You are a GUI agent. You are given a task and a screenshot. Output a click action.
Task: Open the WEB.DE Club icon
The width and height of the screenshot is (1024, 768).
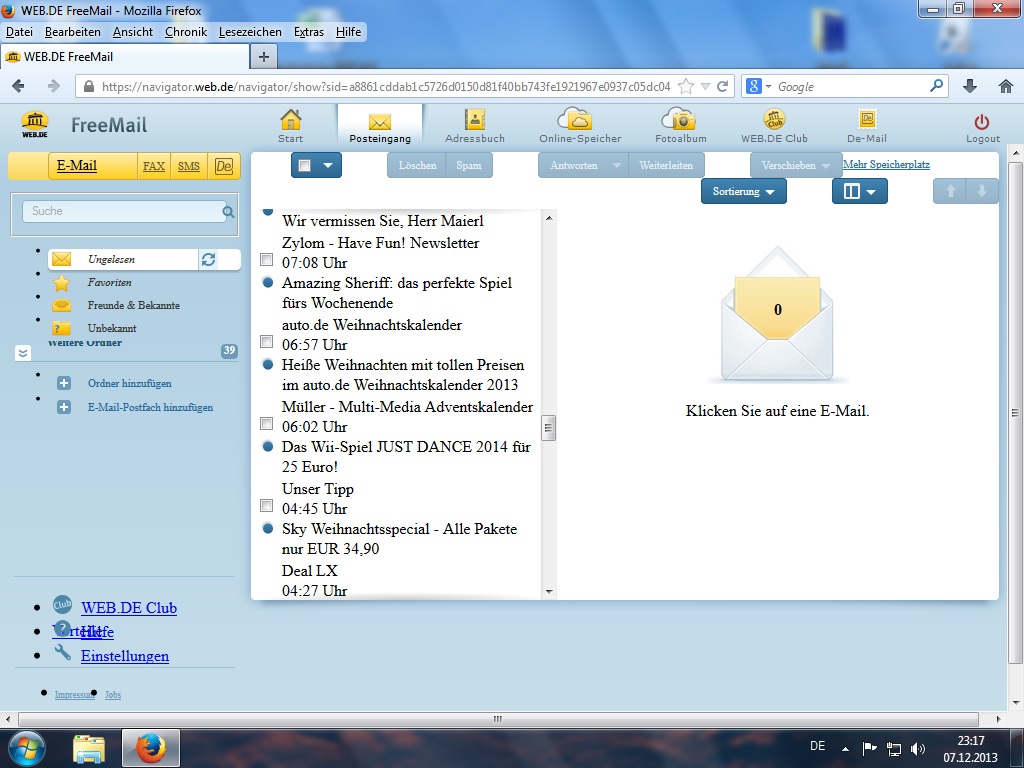(x=775, y=120)
